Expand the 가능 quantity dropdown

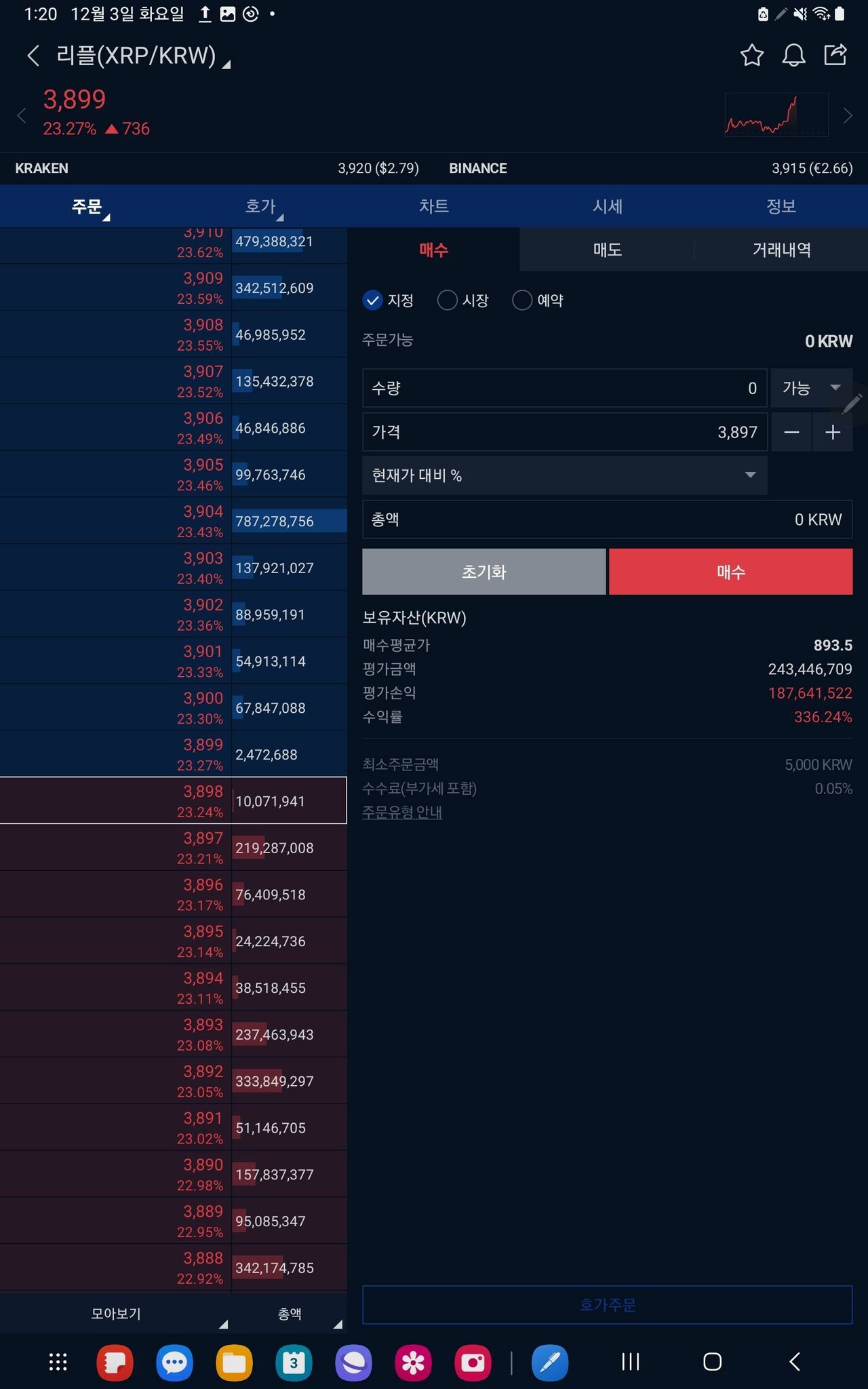[x=812, y=388]
